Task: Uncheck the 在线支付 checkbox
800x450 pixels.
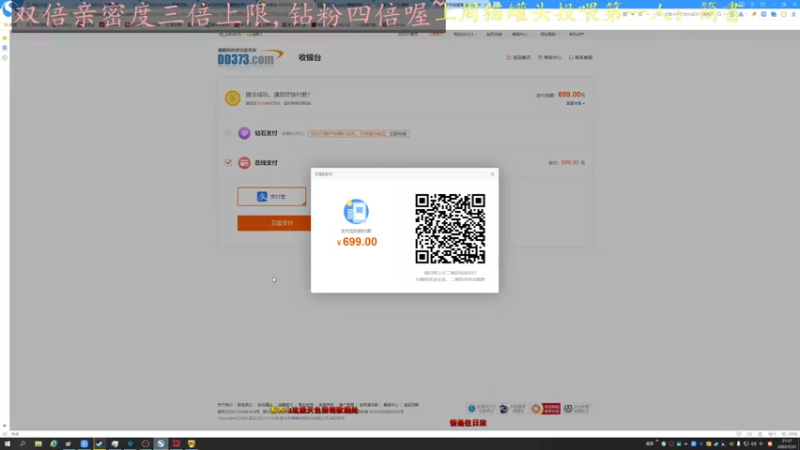Action: 228,163
